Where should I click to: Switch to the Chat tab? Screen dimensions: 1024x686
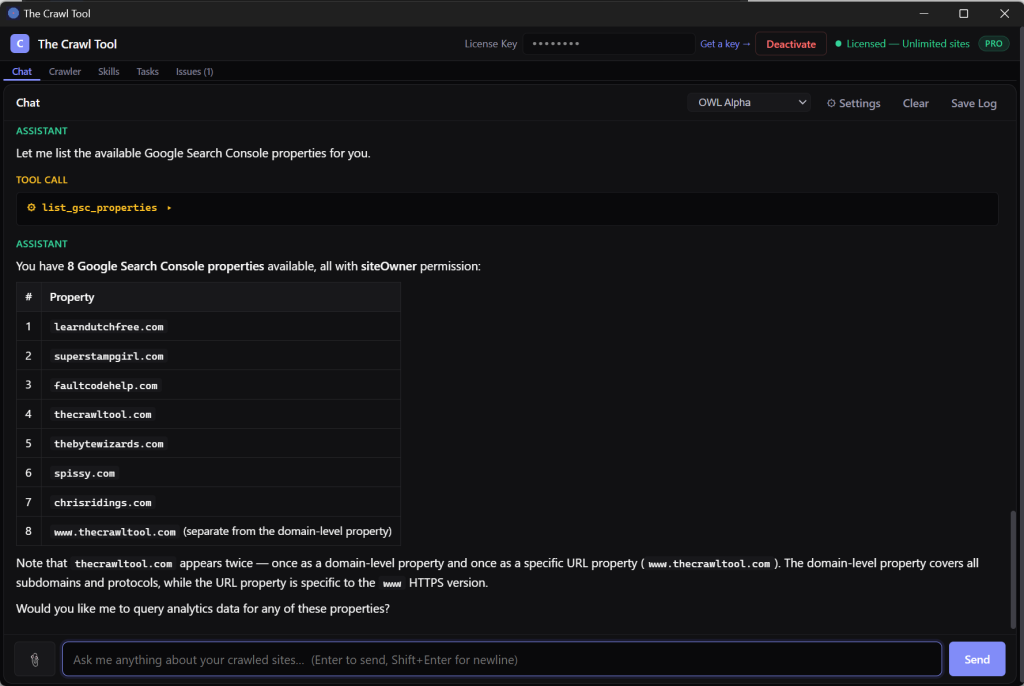(22, 71)
